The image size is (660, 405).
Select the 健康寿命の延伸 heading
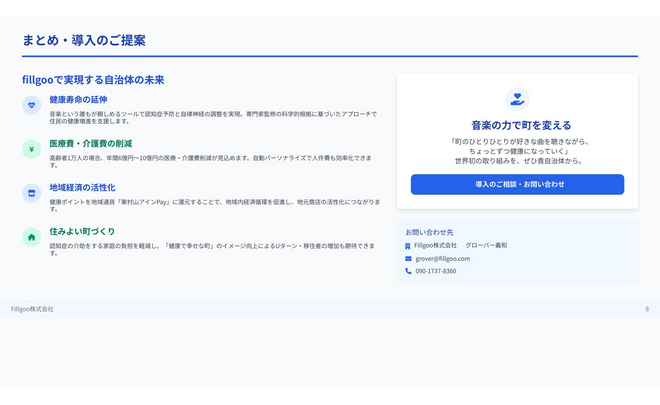tap(78, 100)
